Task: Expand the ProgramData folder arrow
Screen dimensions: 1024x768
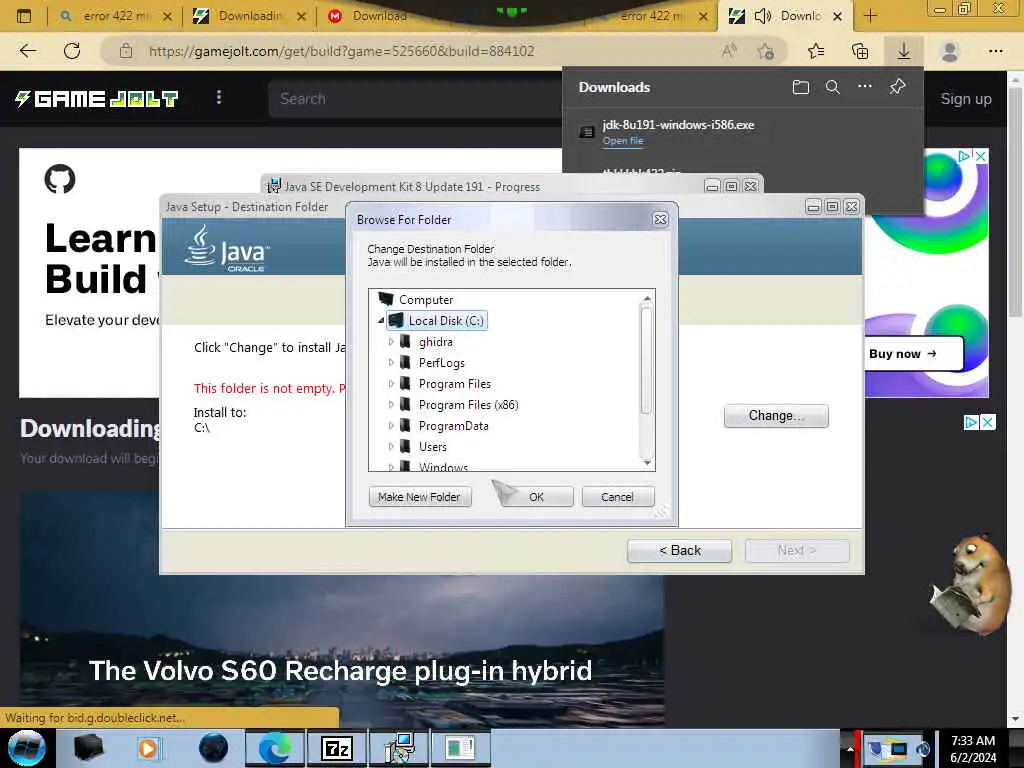Action: (391, 425)
